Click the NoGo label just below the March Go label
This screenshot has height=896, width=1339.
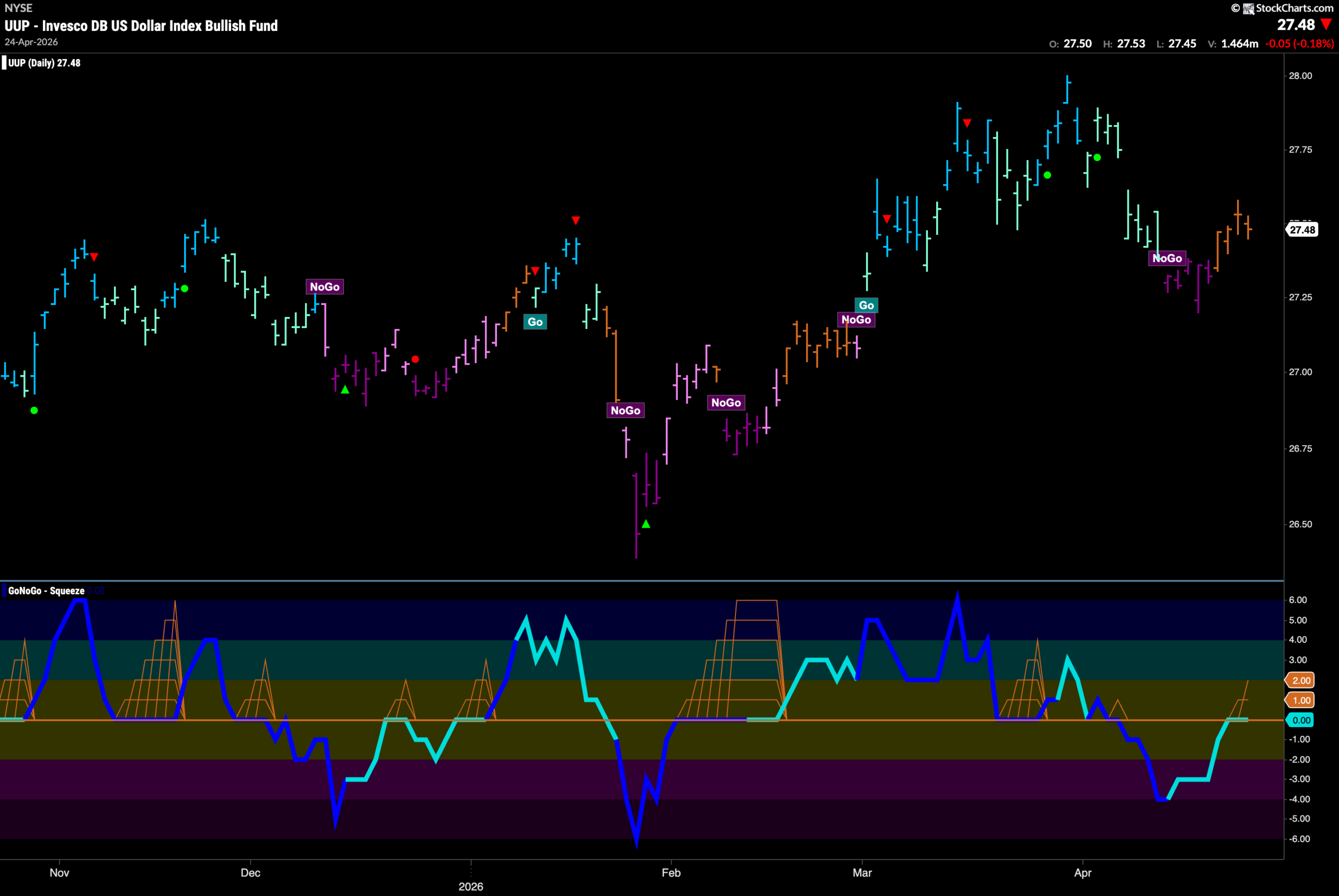coord(856,320)
